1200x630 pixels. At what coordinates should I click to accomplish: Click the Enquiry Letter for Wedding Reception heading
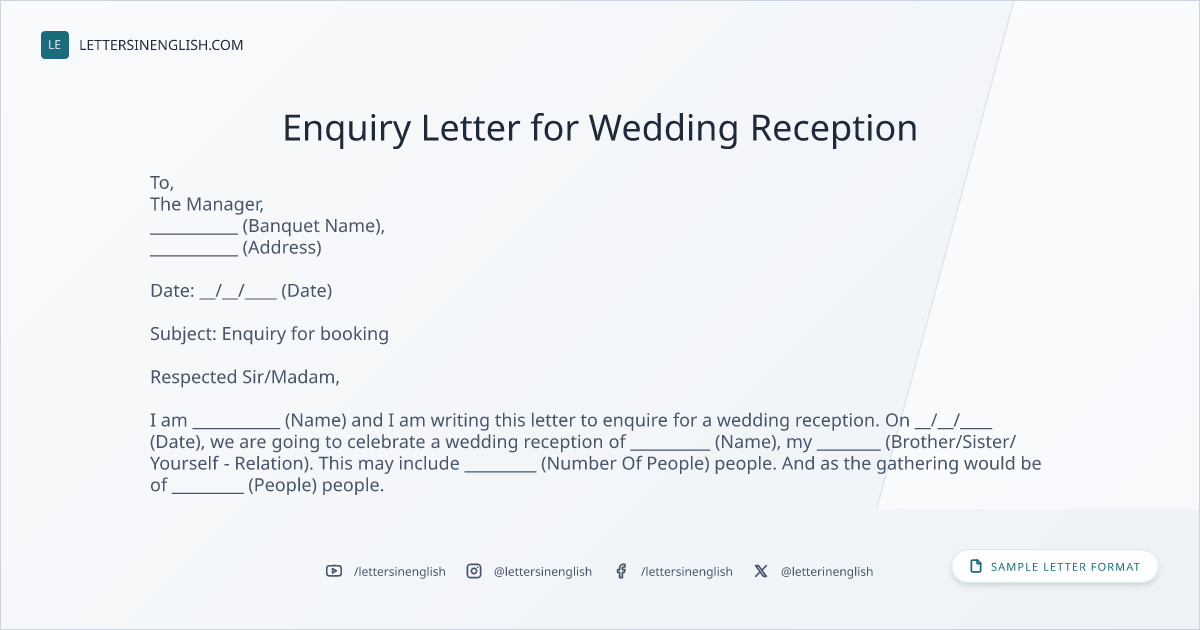pyautogui.click(x=600, y=128)
